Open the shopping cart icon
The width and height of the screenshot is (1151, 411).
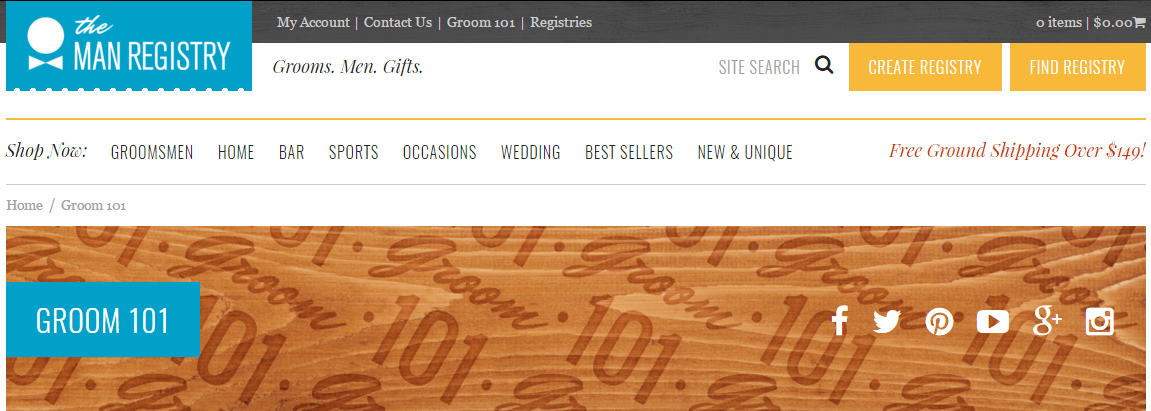point(1139,23)
